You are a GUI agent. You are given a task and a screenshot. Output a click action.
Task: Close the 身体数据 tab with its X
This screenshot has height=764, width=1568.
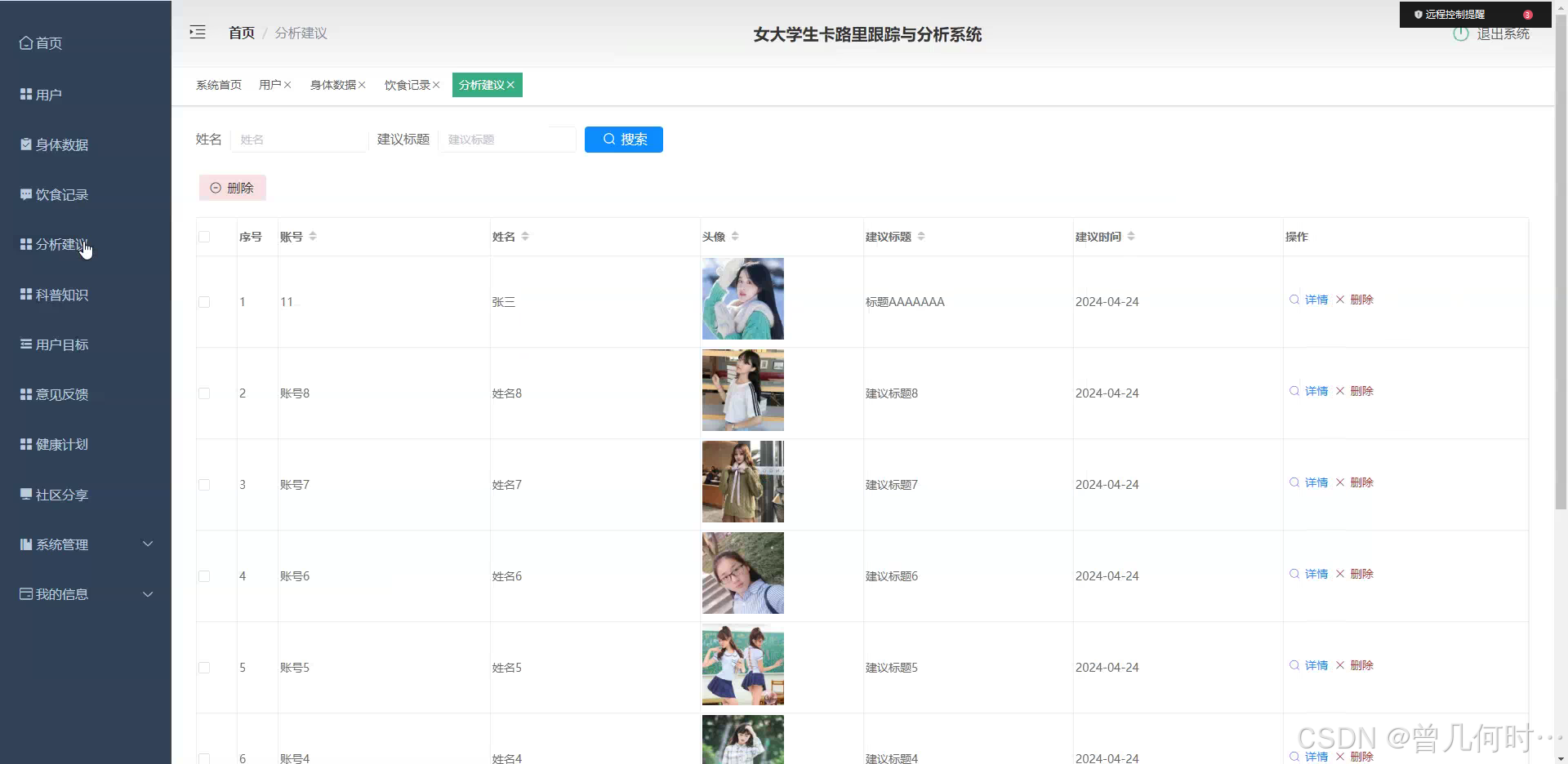(362, 85)
